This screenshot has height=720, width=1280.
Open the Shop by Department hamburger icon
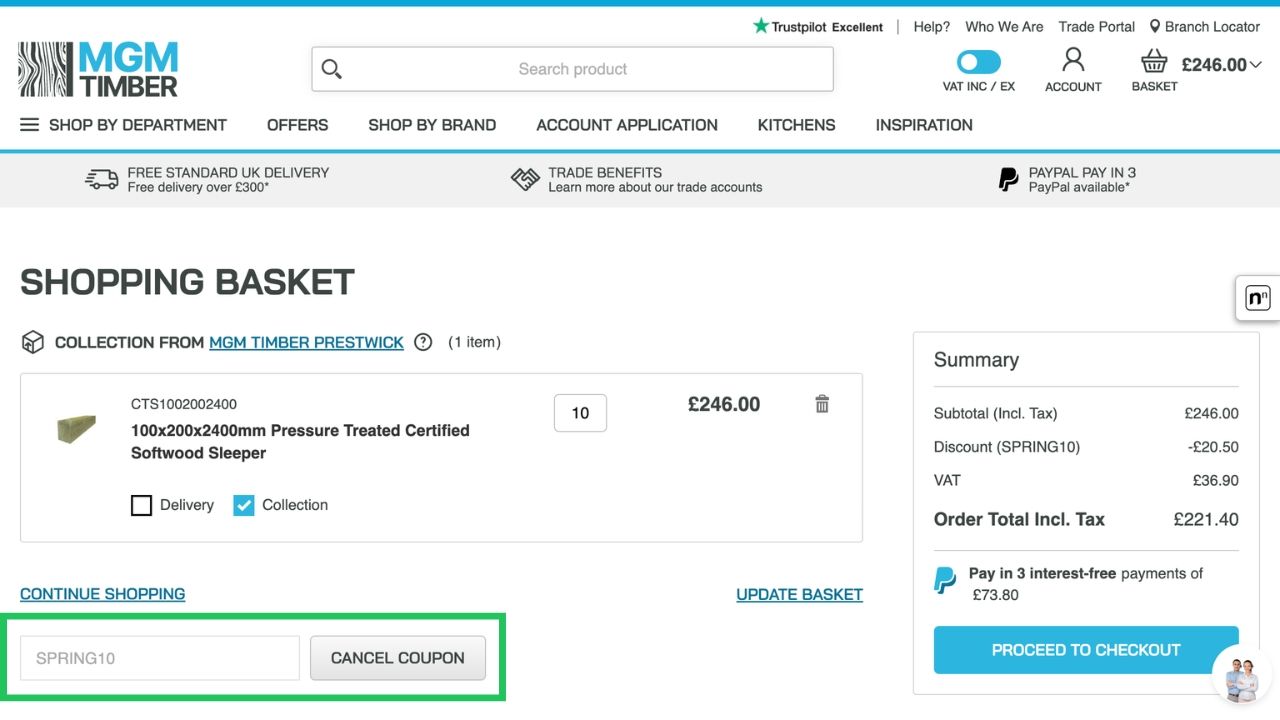pyautogui.click(x=30, y=125)
